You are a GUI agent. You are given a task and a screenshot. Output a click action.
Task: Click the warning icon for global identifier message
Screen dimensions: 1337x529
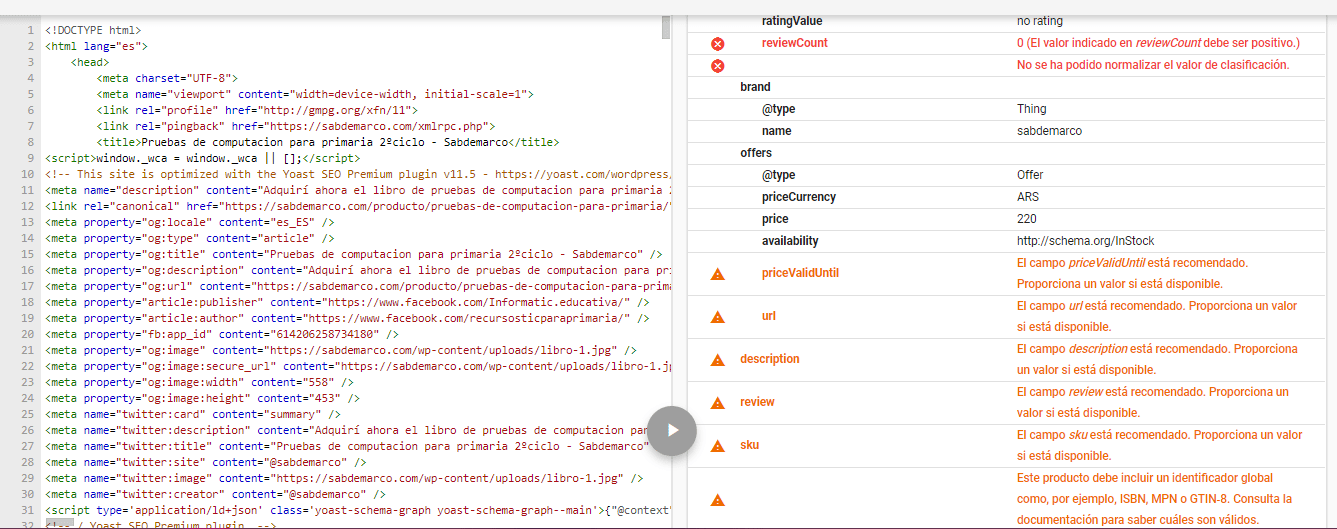coord(717,499)
